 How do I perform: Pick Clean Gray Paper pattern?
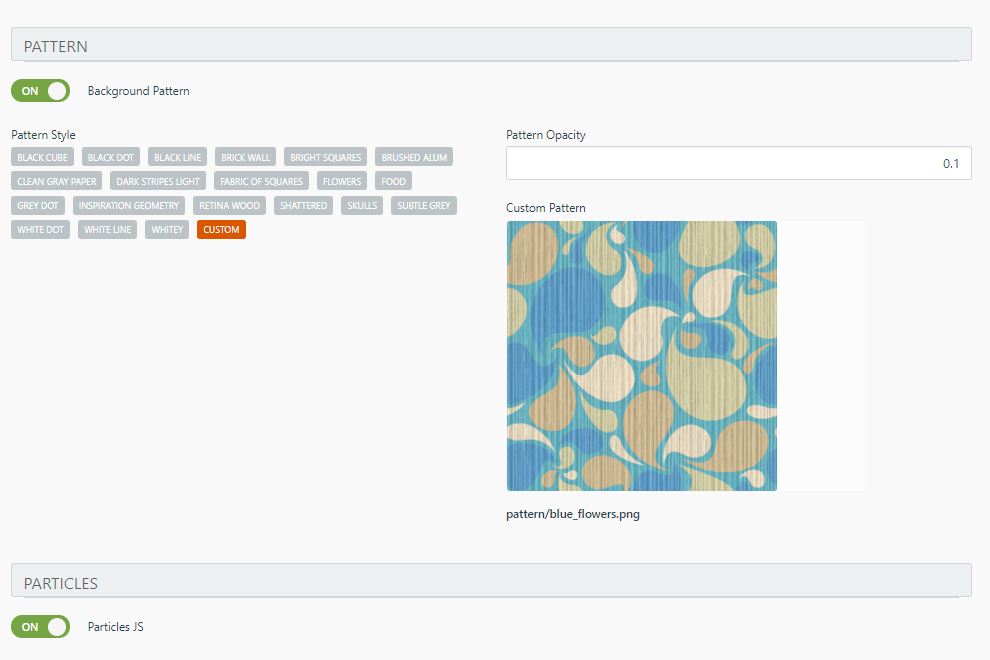57,181
